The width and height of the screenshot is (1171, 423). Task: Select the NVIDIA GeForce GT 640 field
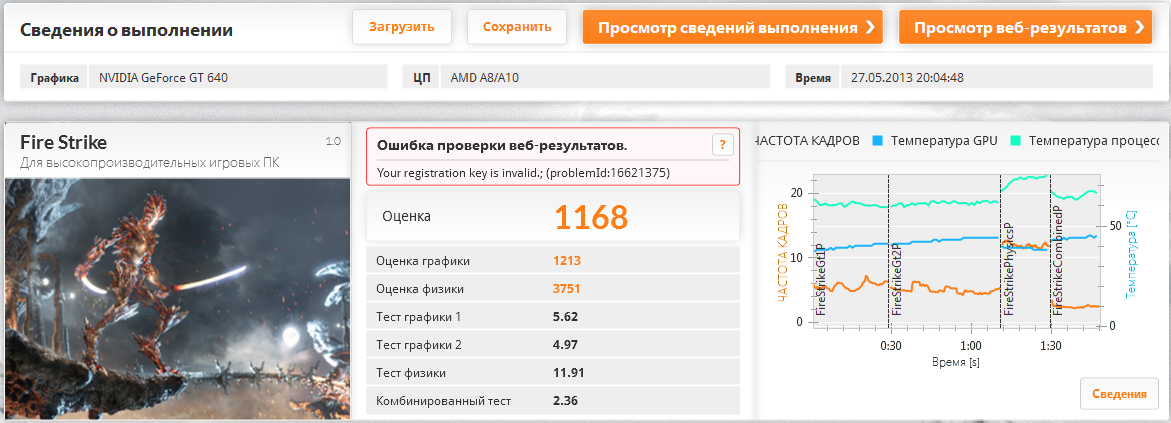click(x=238, y=77)
